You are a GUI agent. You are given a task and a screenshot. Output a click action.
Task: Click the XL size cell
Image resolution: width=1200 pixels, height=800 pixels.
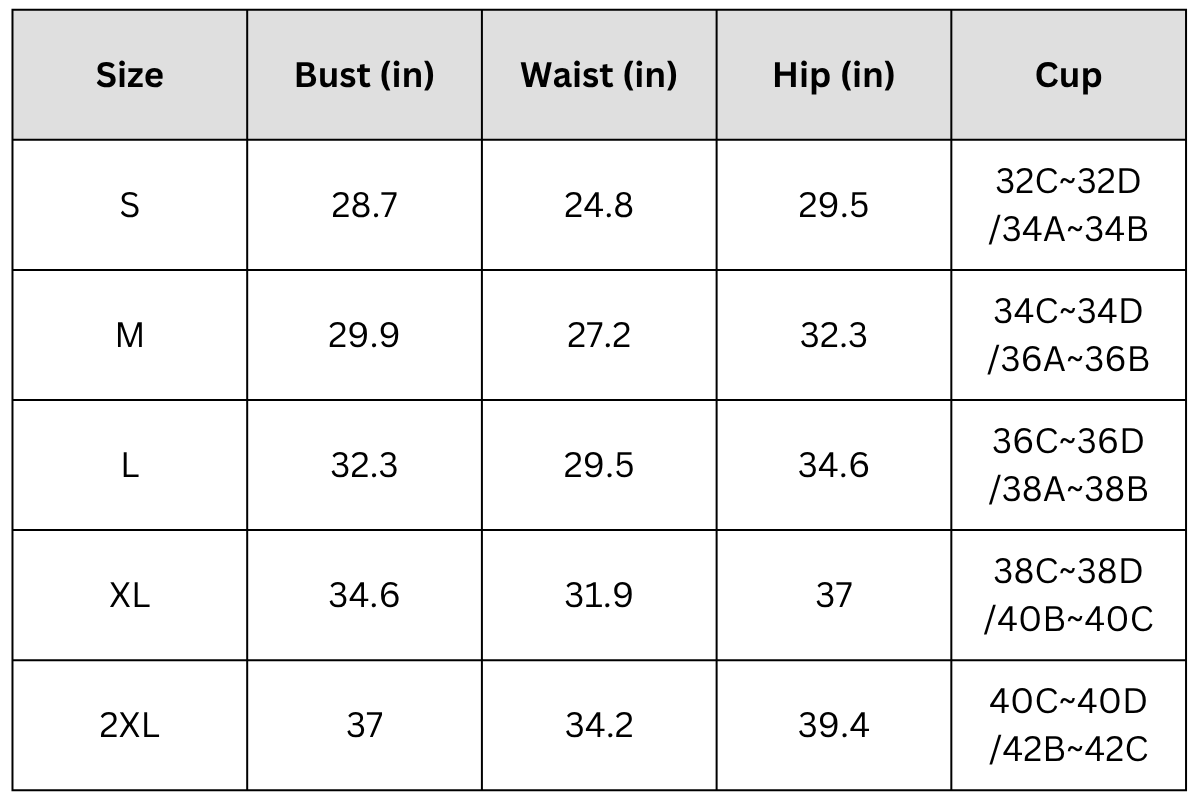[x=130, y=595]
